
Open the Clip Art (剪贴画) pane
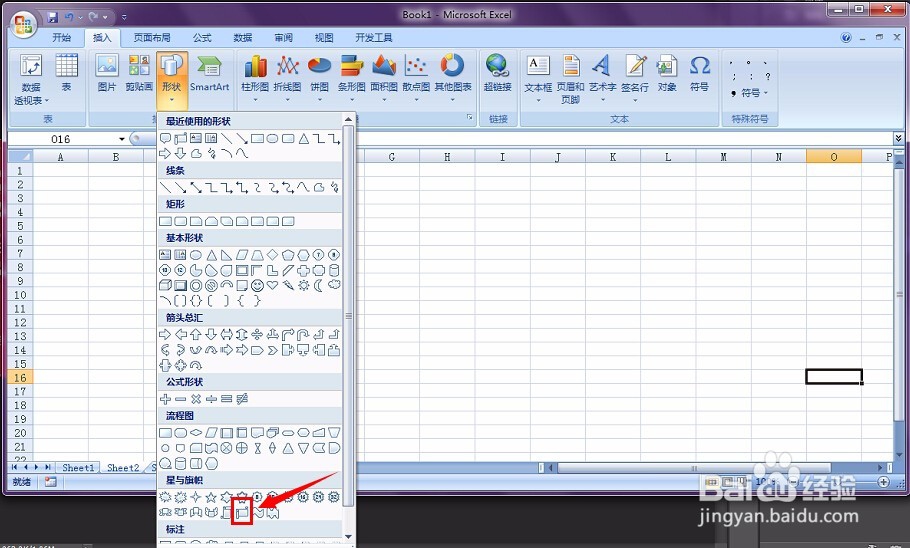[139, 73]
